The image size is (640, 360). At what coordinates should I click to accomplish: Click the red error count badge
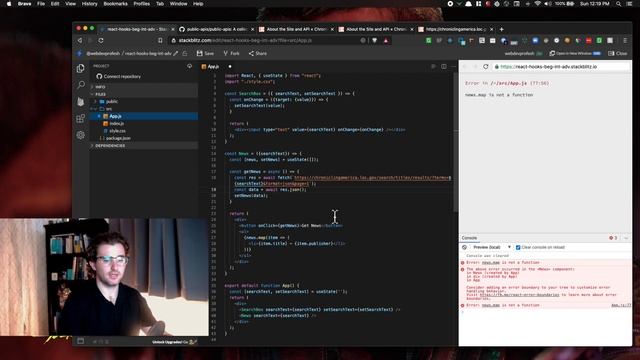click(613, 238)
